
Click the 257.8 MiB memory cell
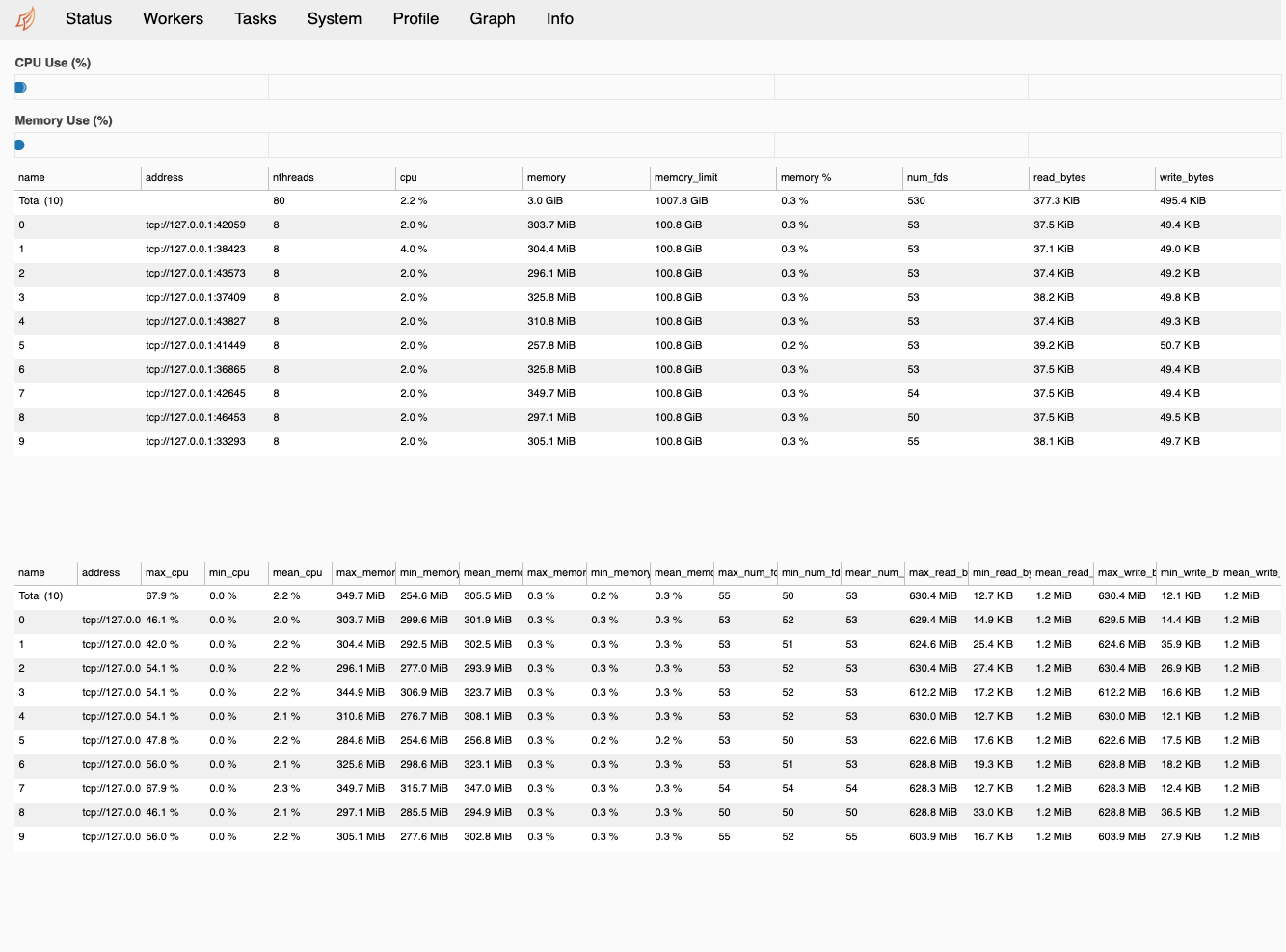pyautogui.click(x=551, y=345)
